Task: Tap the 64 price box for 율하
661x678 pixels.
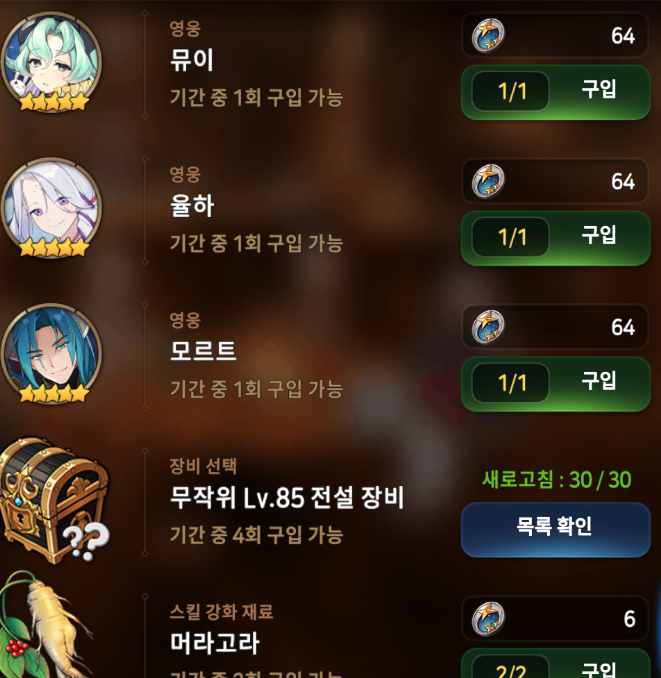Action: (x=555, y=181)
